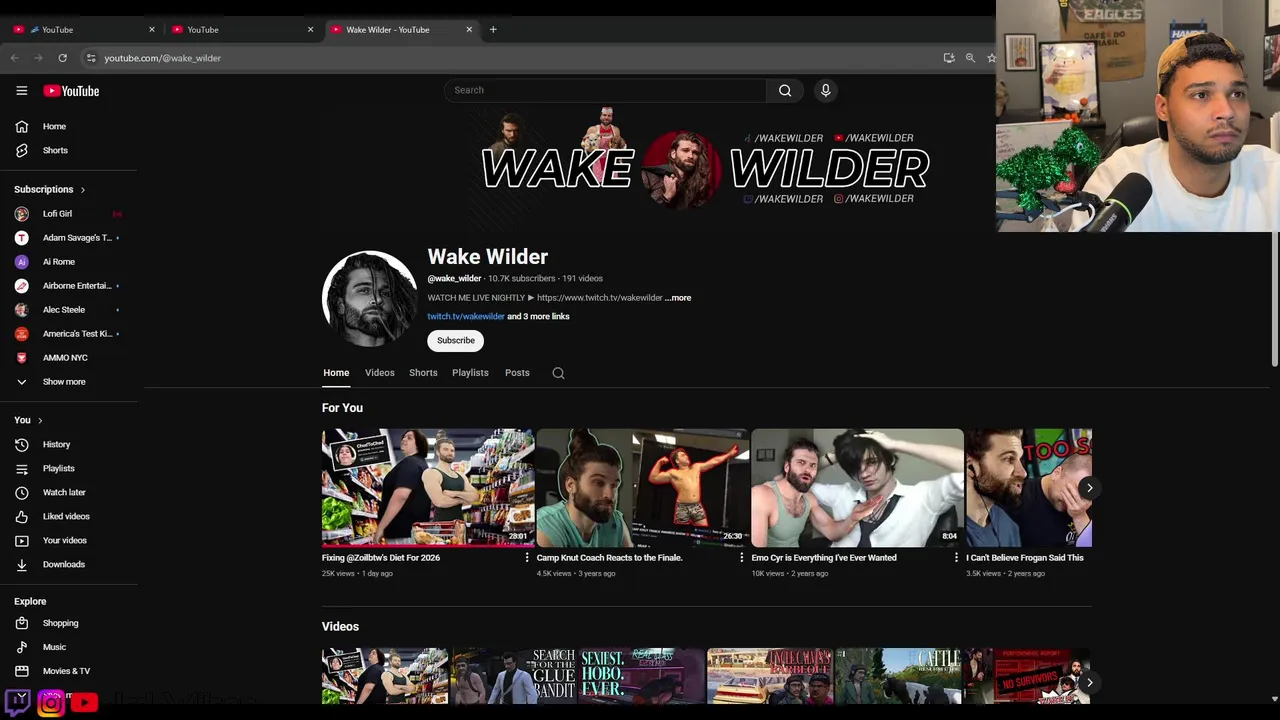
Task: Open the YouTube hamburger guide menu
Action: tap(21, 90)
